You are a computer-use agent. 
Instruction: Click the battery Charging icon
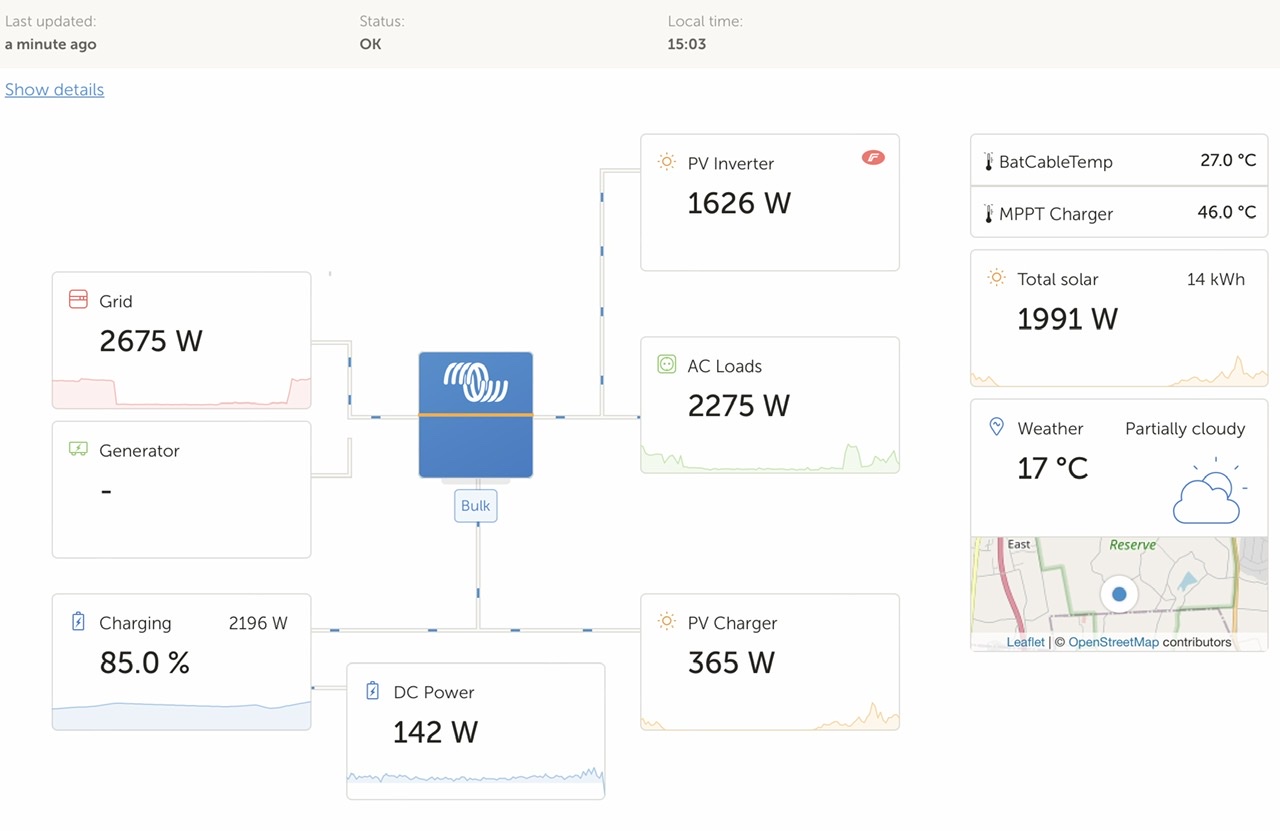coord(78,622)
